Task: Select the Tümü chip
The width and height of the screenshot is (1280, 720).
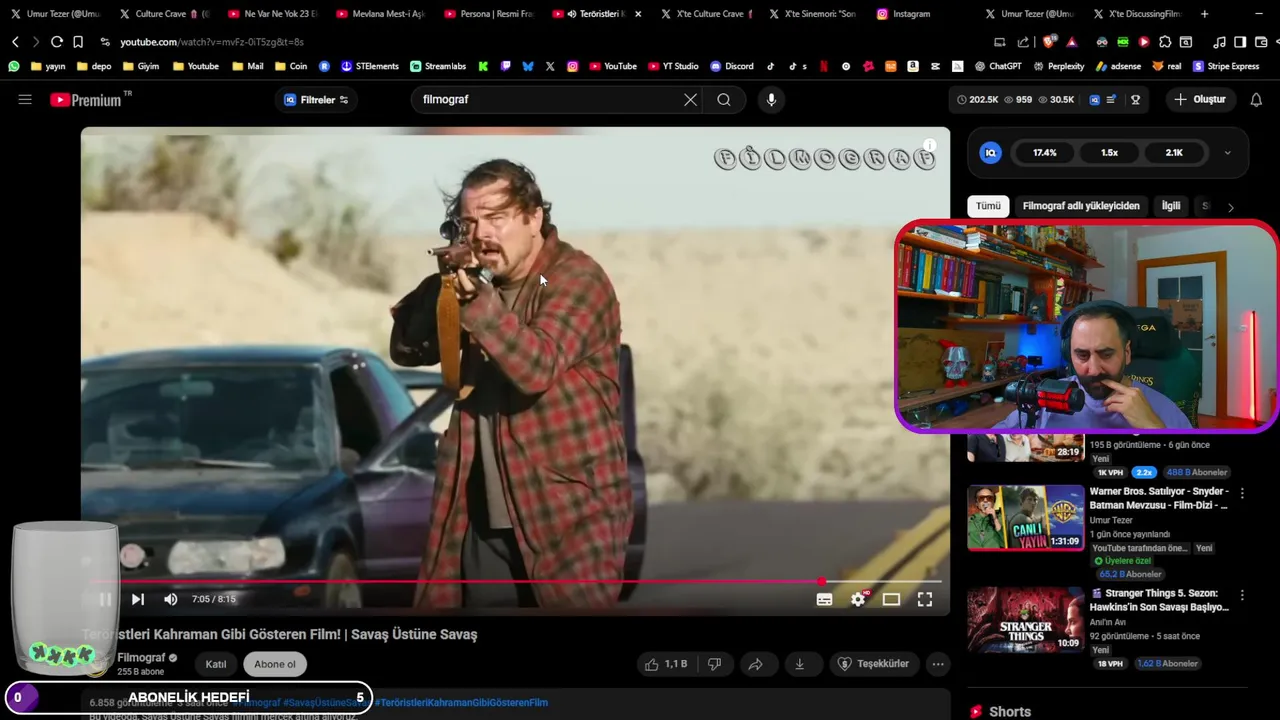Action: click(988, 206)
